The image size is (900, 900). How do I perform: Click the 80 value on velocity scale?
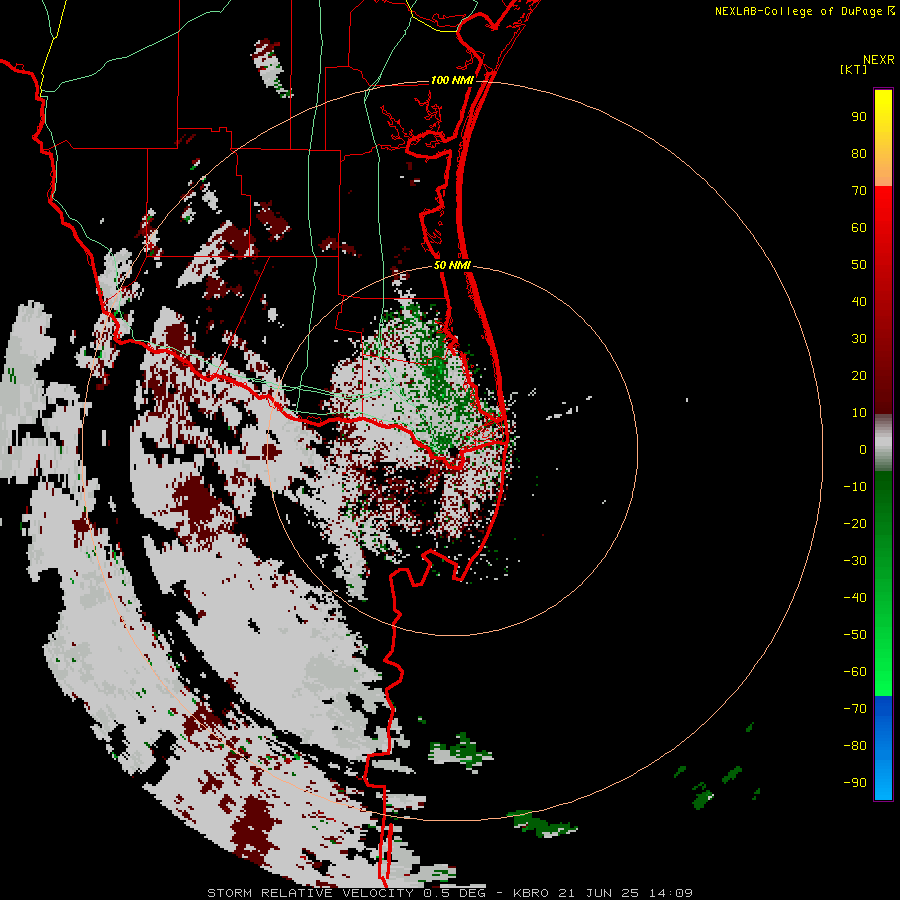[859, 154]
